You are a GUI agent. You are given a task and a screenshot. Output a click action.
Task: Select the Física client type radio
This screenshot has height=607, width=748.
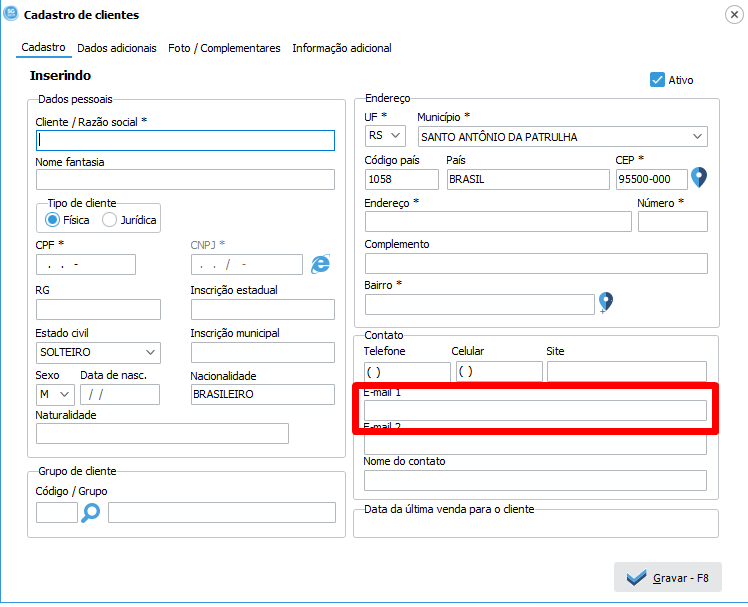click(53, 220)
